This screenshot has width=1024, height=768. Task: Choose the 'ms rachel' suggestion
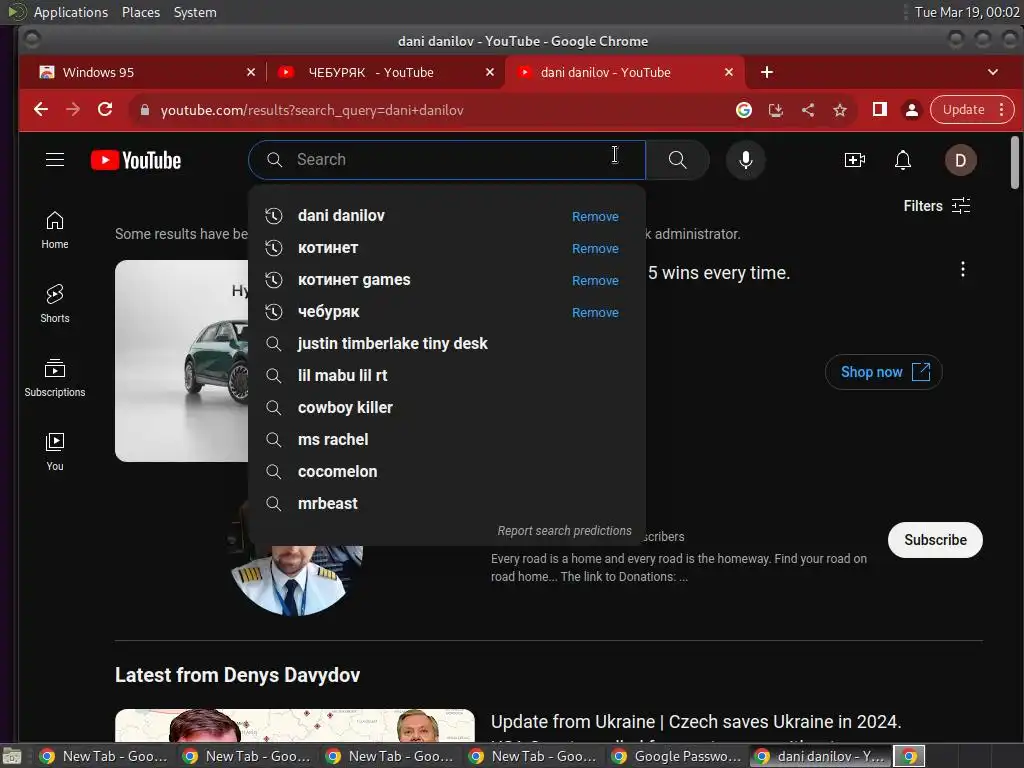coord(447,440)
